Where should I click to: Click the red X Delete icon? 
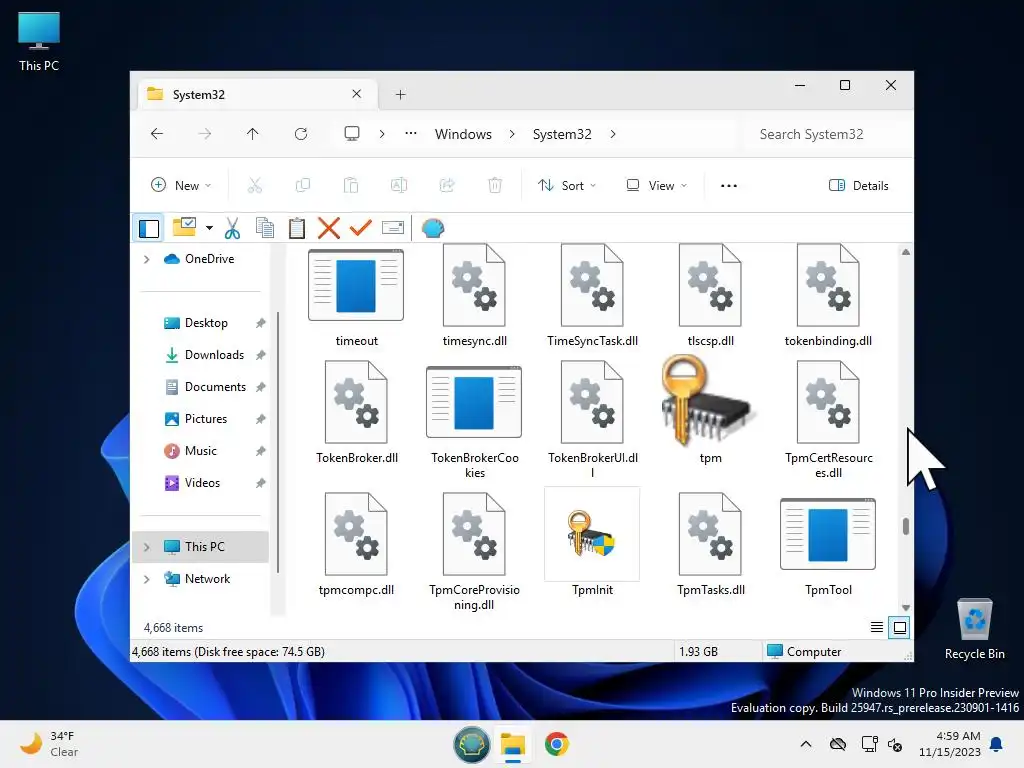tap(328, 228)
